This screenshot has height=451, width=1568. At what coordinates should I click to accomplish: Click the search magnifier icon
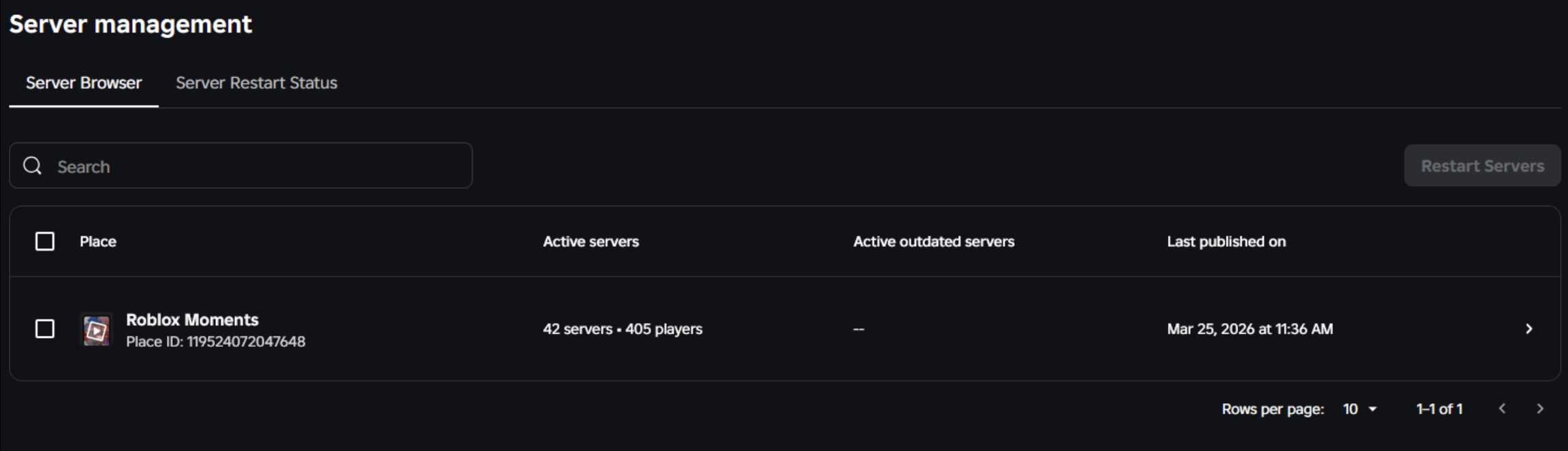point(33,166)
